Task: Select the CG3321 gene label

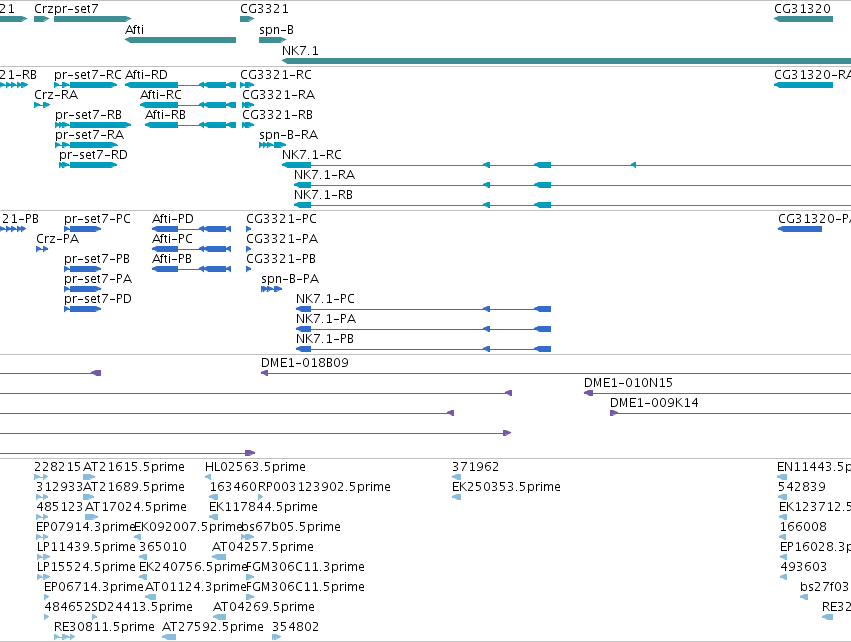Action: pyautogui.click(x=264, y=9)
